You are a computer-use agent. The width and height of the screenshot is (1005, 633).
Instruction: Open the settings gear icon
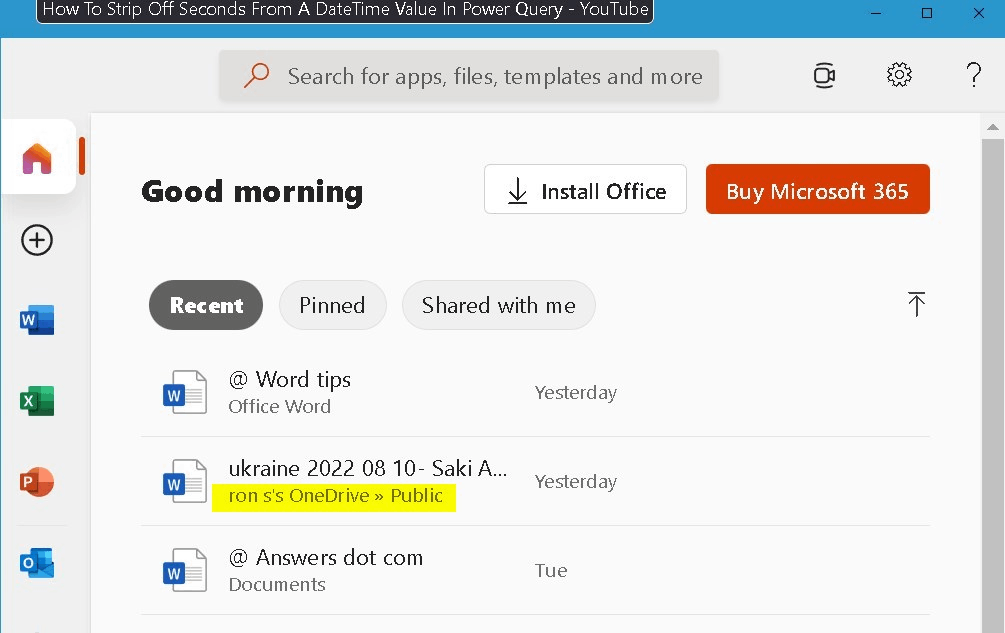pyautogui.click(x=899, y=75)
